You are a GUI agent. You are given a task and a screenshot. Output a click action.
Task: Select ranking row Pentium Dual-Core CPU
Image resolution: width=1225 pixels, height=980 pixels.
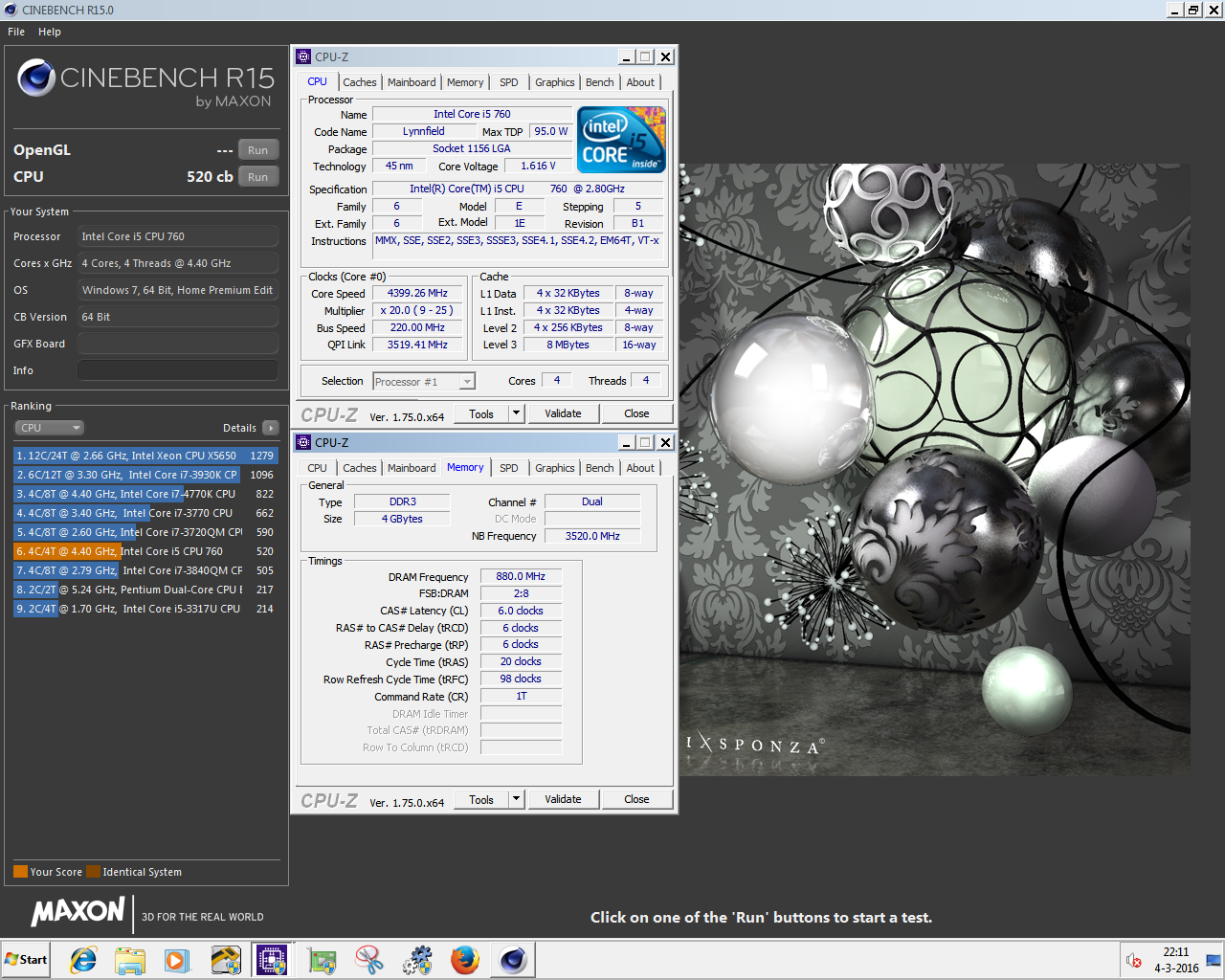(145, 590)
